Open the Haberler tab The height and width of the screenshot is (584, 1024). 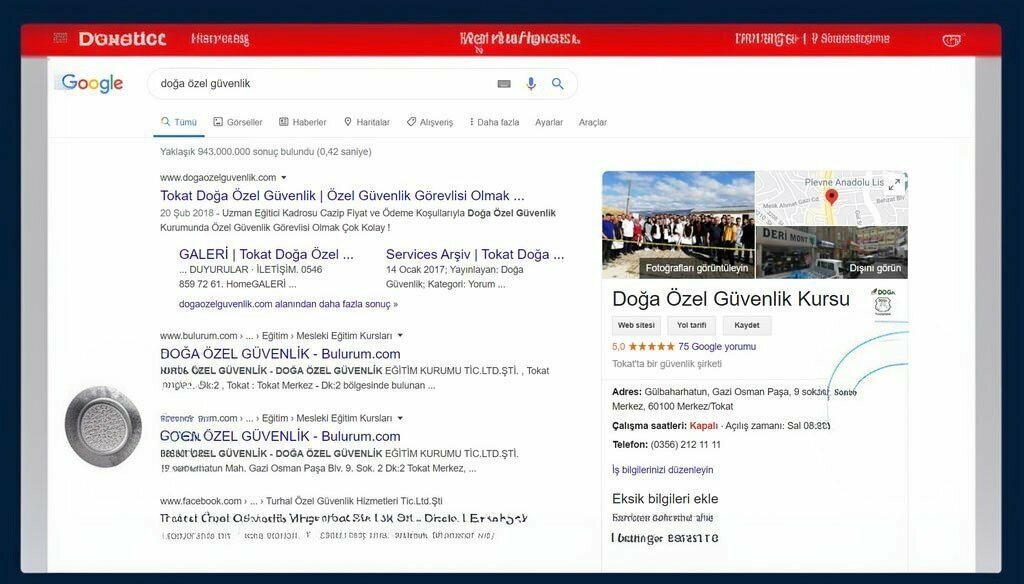tap(302, 122)
